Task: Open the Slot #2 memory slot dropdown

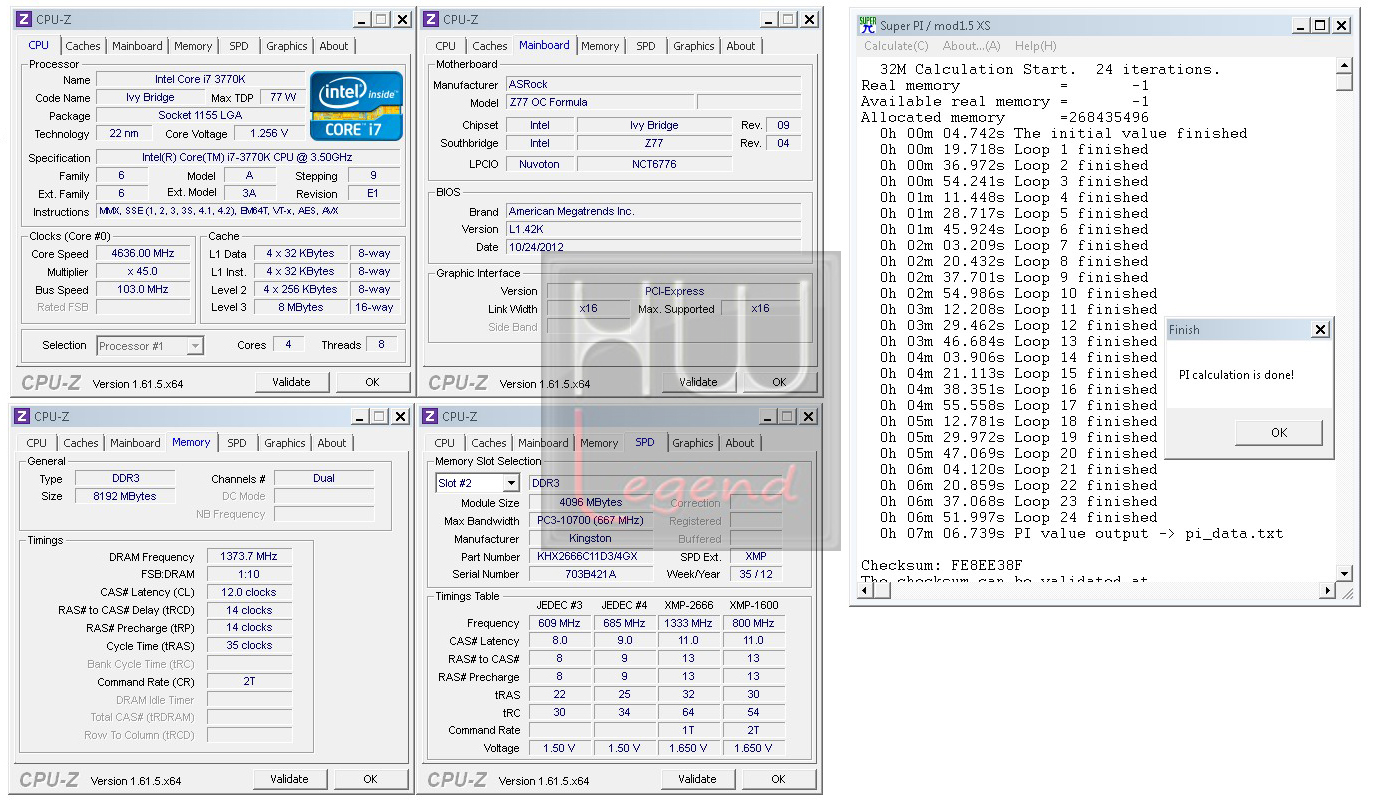Action: [x=478, y=483]
